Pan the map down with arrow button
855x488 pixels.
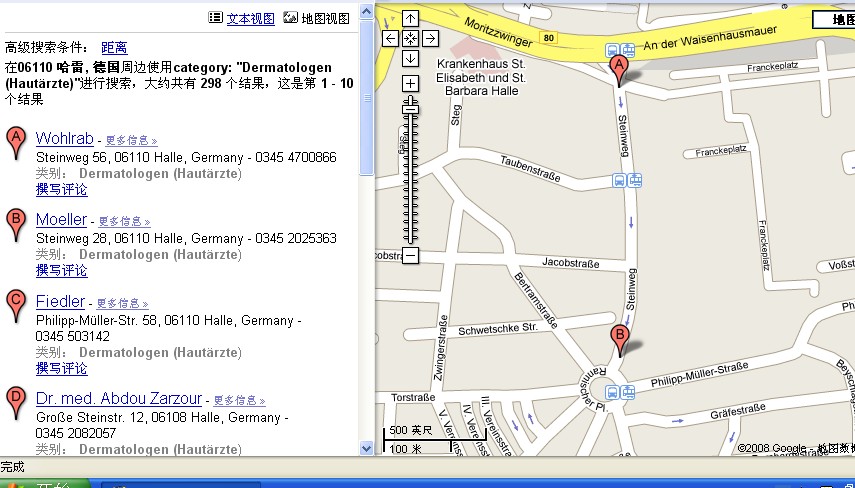pos(411,58)
